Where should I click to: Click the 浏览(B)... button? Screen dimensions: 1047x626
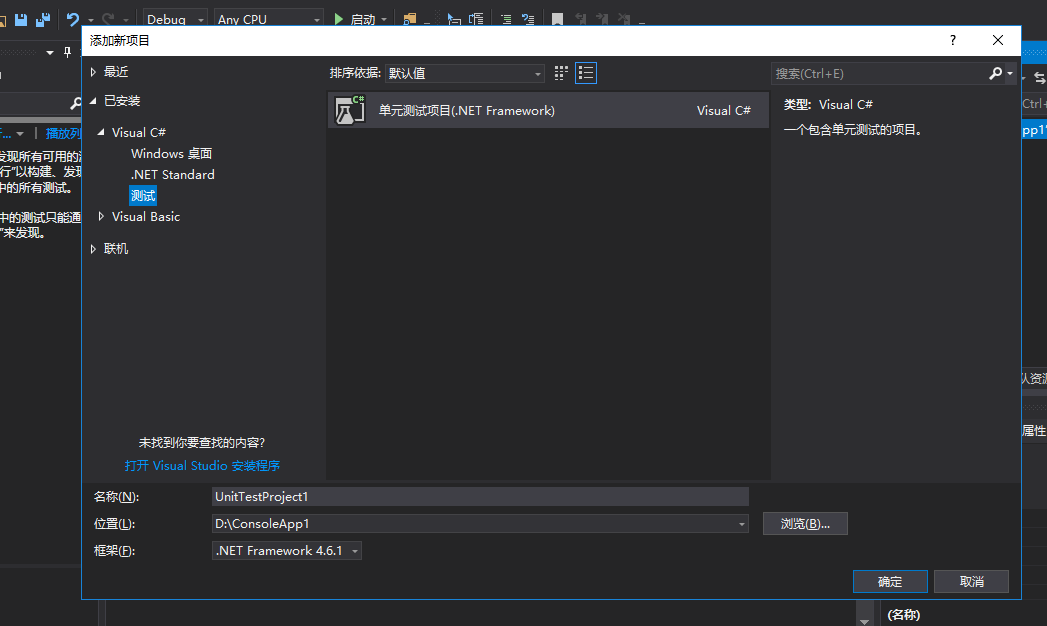click(805, 524)
